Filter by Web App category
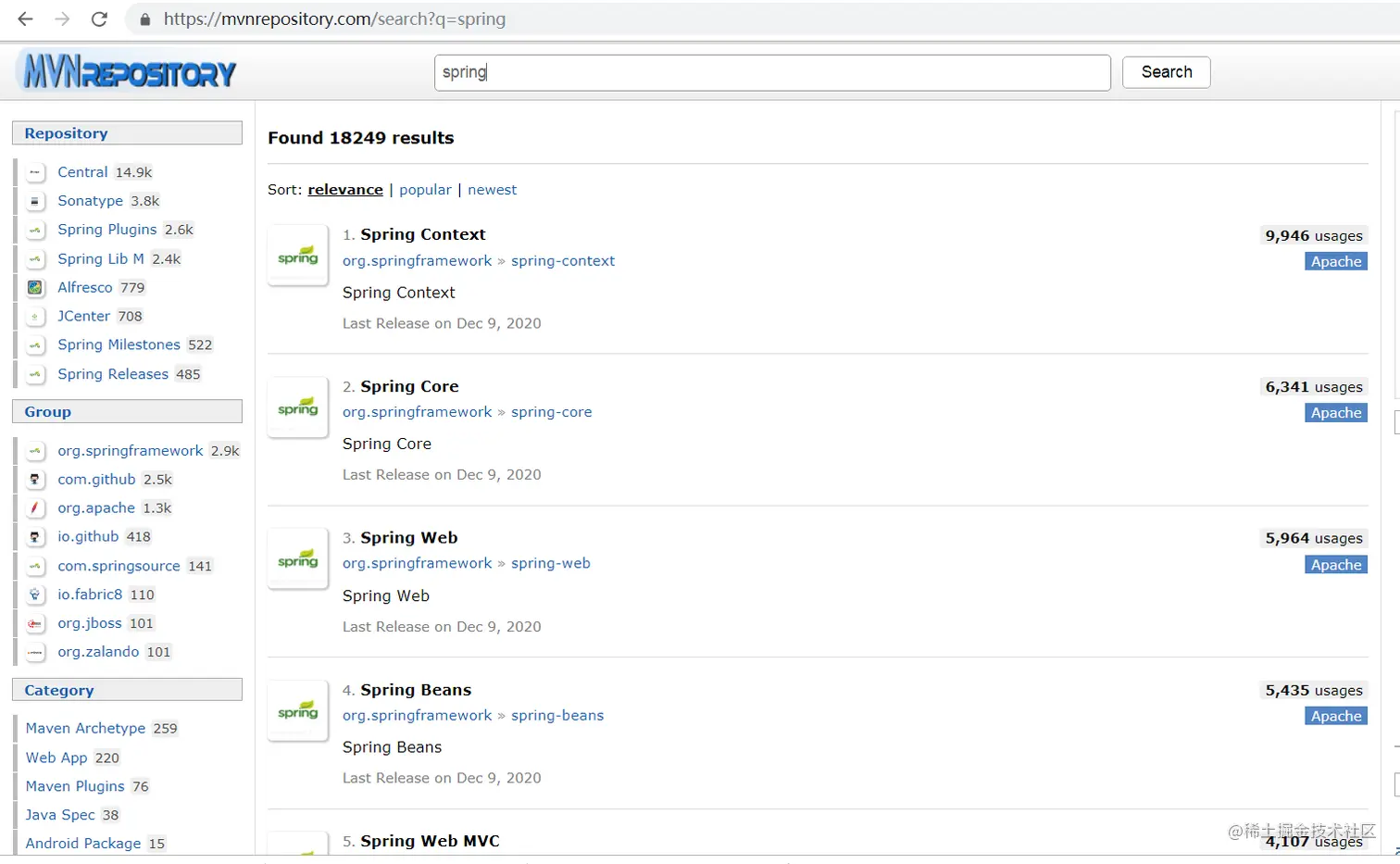Viewport: 1400px width, 864px height. pyautogui.click(x=56, y=758)
